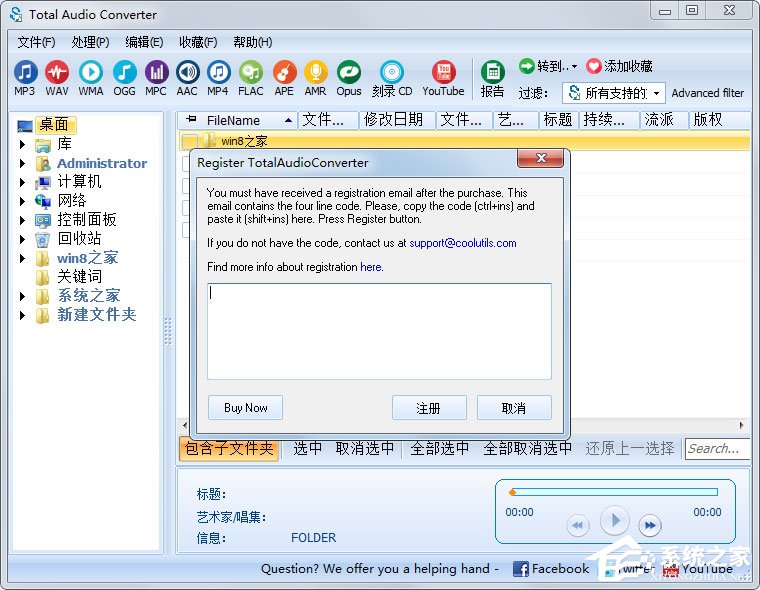
Task: Rewind in the audio player
Action: click(578, 525)
